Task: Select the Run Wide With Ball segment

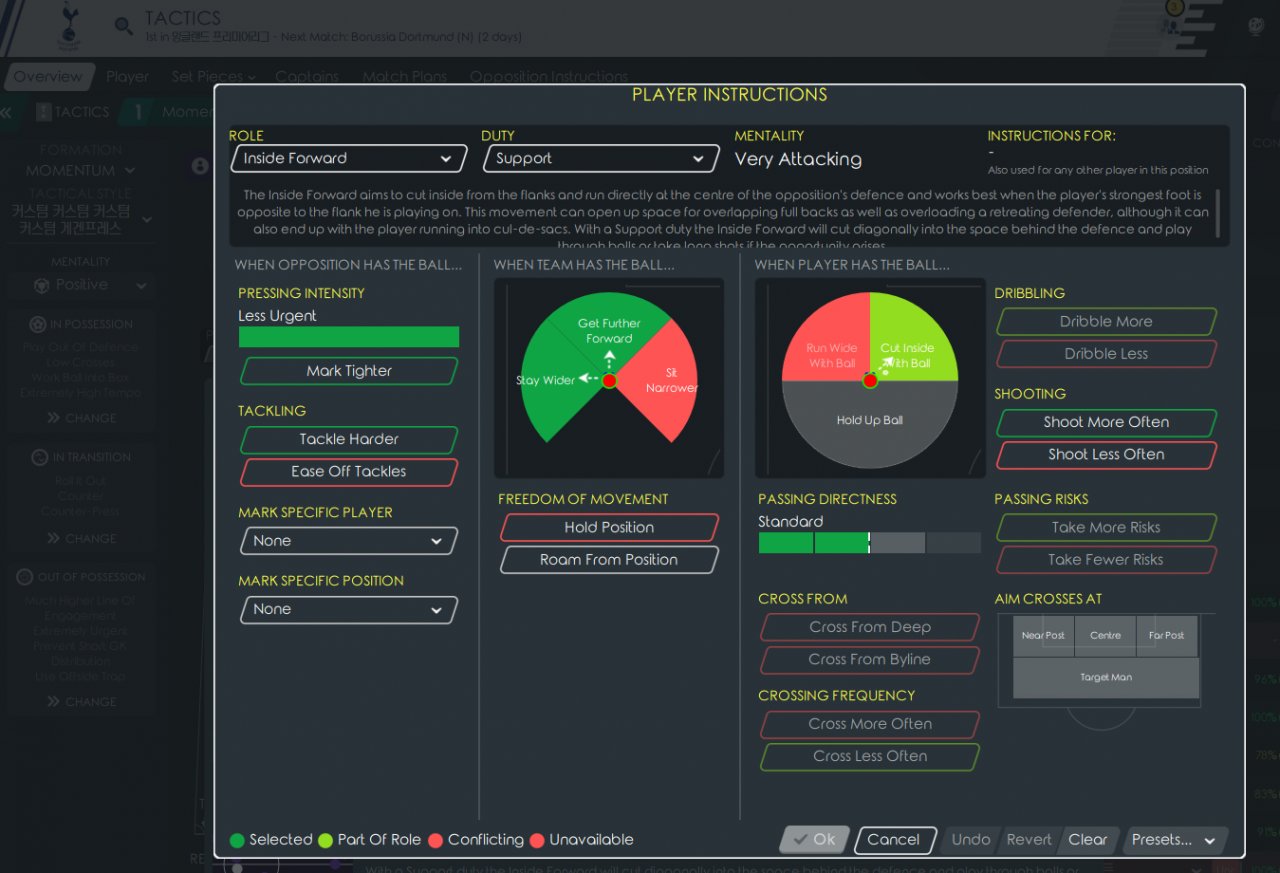Action: click(x=830, y=340)
